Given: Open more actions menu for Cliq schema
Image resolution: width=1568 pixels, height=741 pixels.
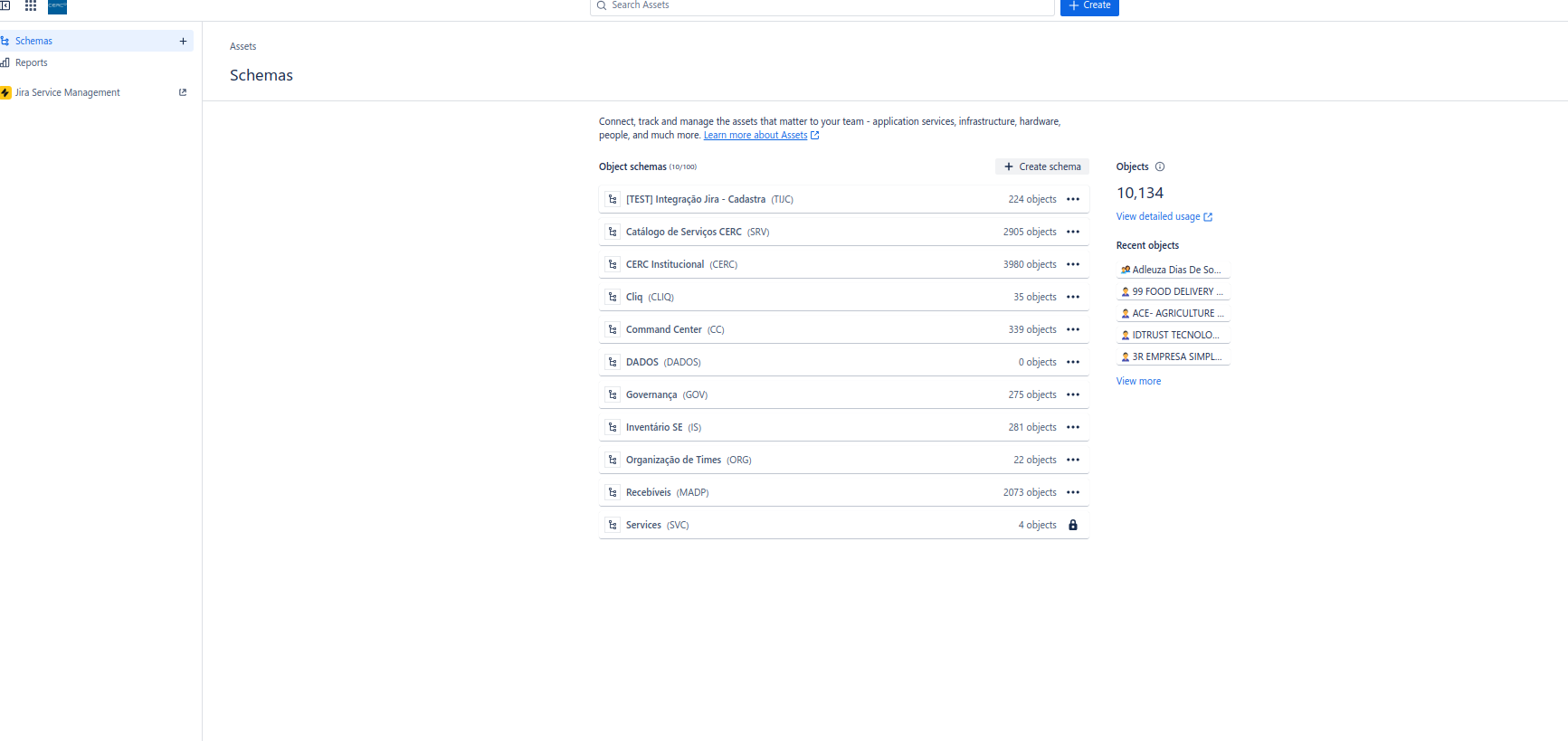Looking at the screenshot, I should [x=1073, y=297].
